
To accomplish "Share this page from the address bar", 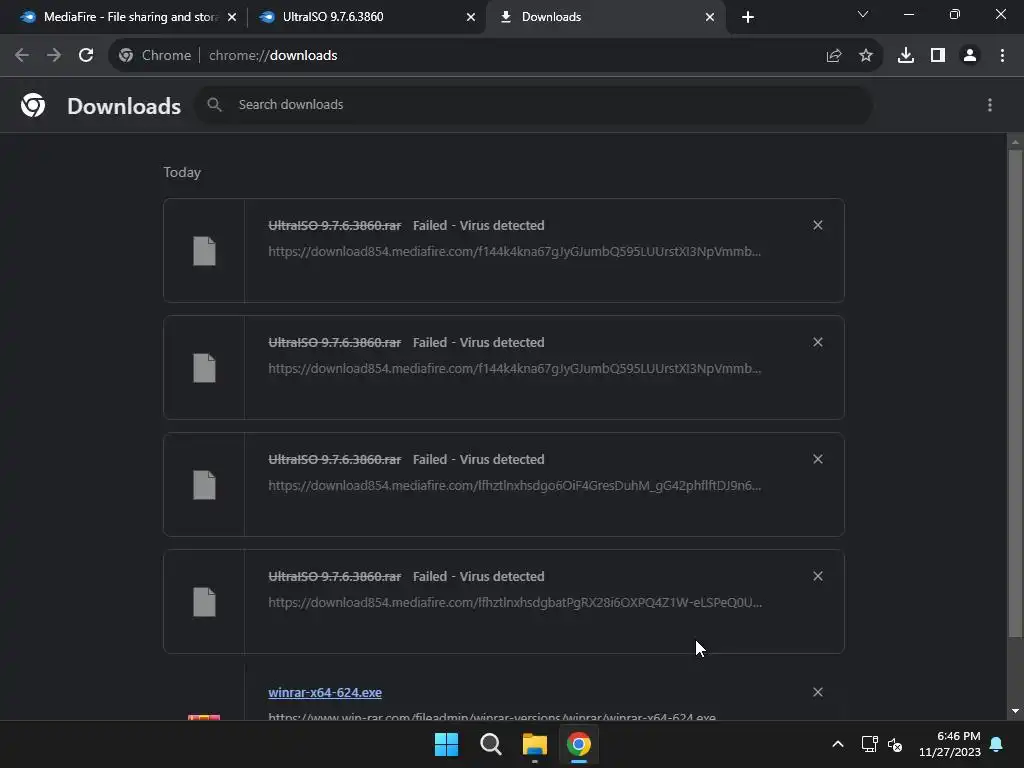I will click(x=834, y=56).
